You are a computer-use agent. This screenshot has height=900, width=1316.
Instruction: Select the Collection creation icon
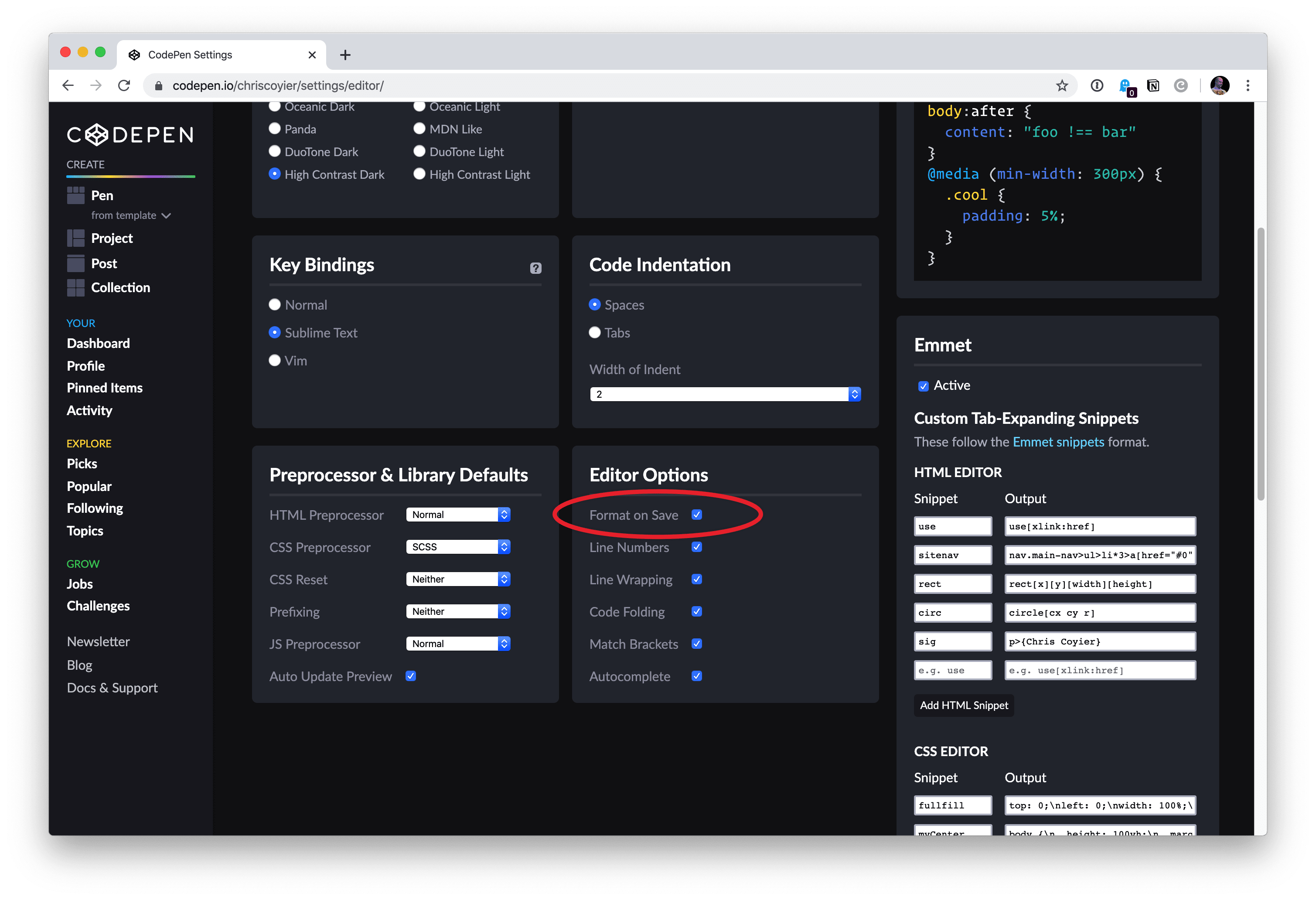(75, 287)
